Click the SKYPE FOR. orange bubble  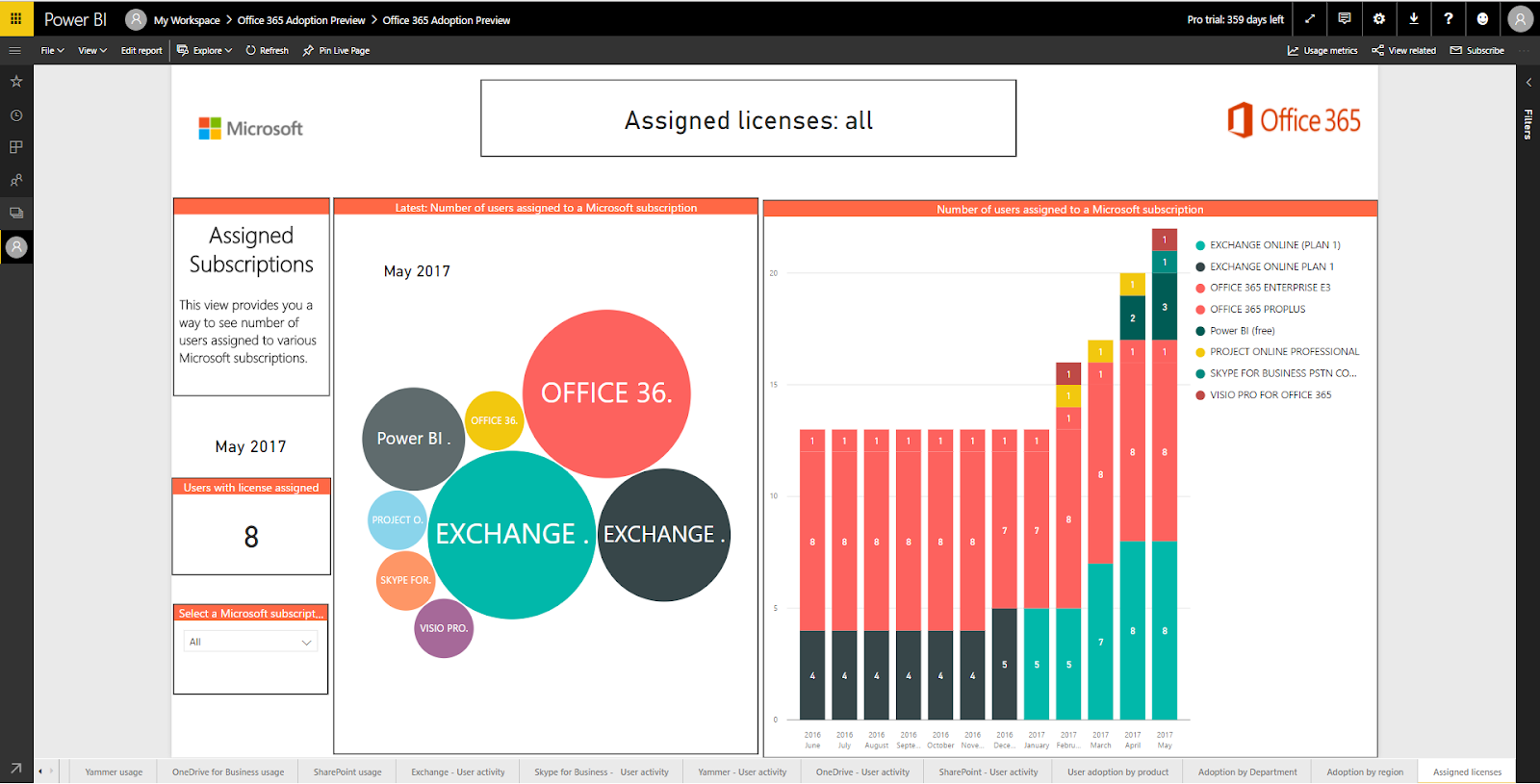[405, 580]
